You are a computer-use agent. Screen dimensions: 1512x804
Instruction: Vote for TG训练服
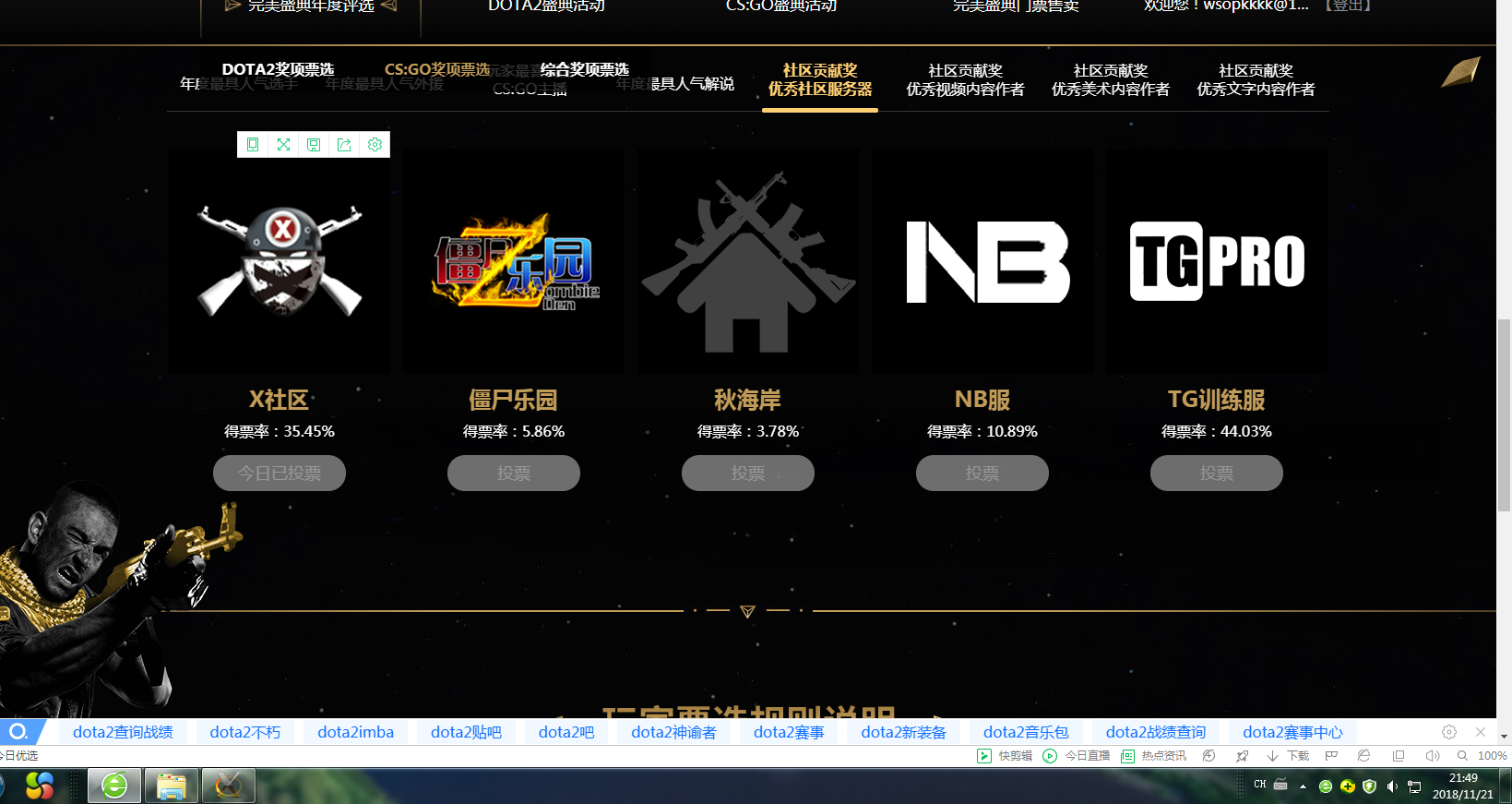[1217, 473]
